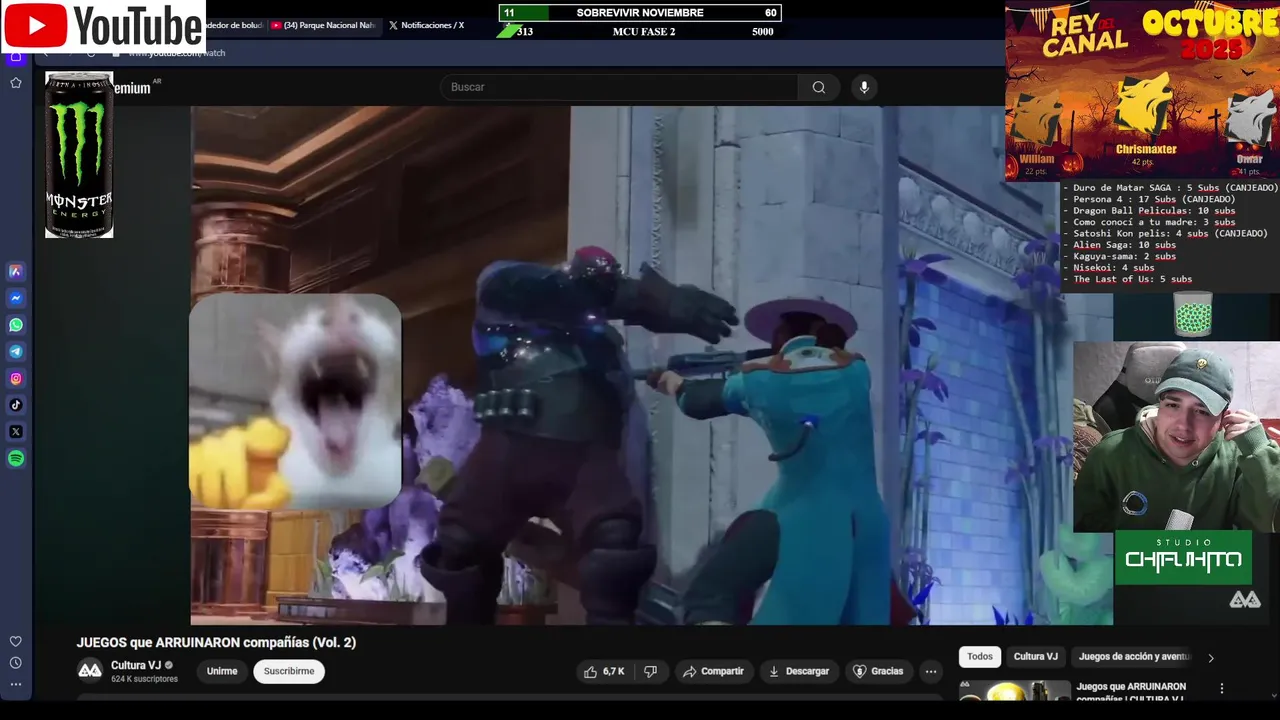Open the sidebar heart (pinboards) icon
1280x720 pixels.
(x=16, y=641)
